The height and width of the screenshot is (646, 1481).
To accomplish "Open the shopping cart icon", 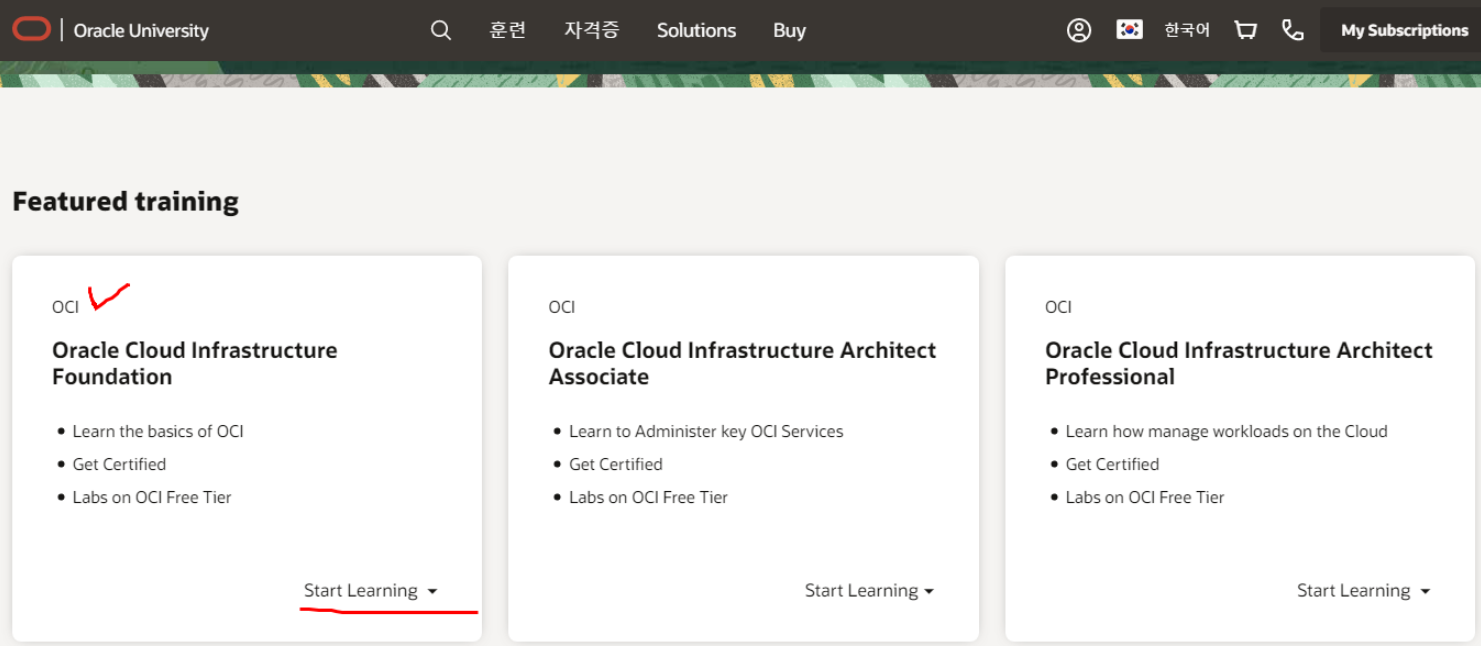I will pos(1246,30).
